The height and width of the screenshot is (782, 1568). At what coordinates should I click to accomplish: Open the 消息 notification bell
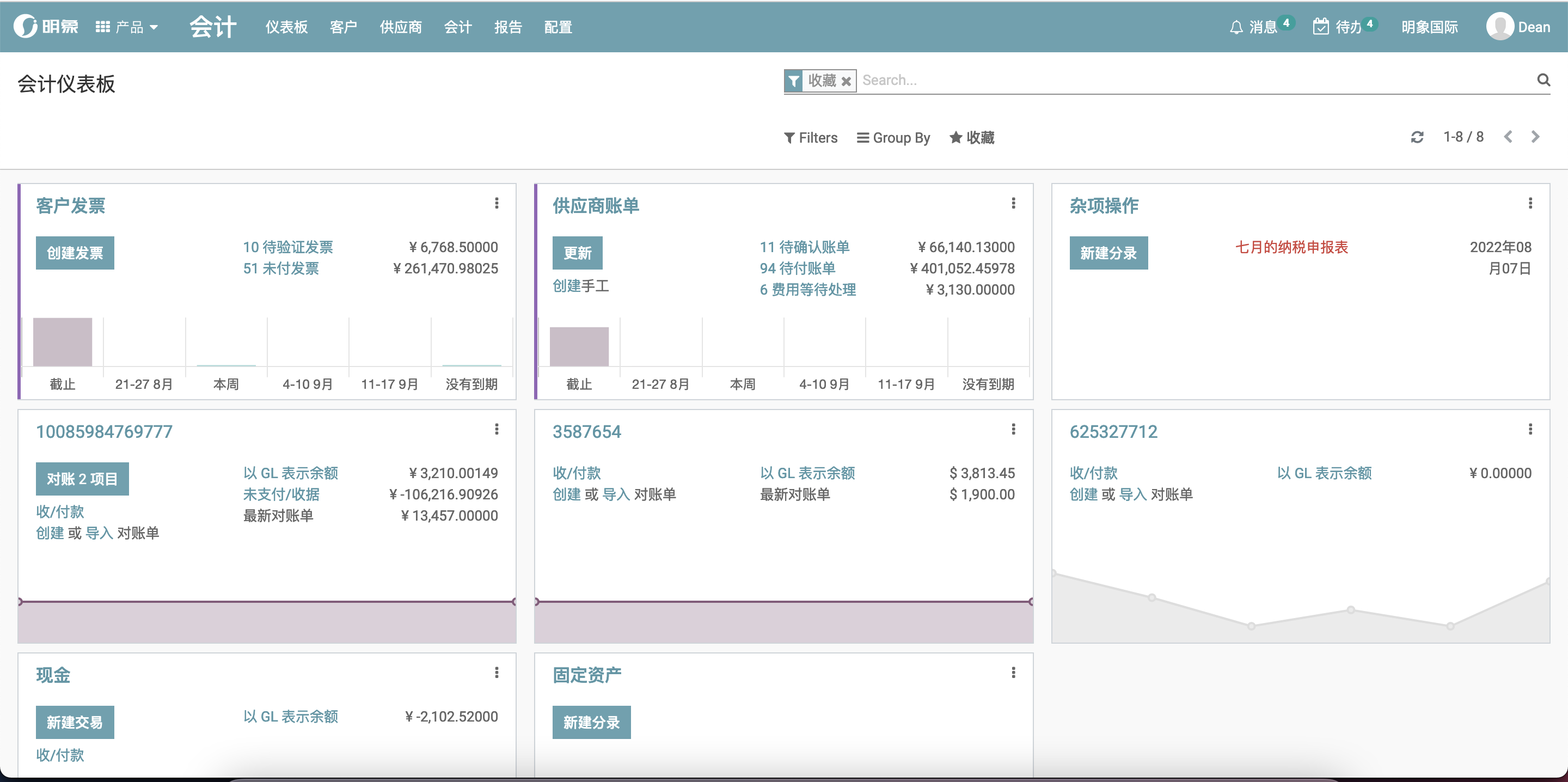(x=1236, y=26)
